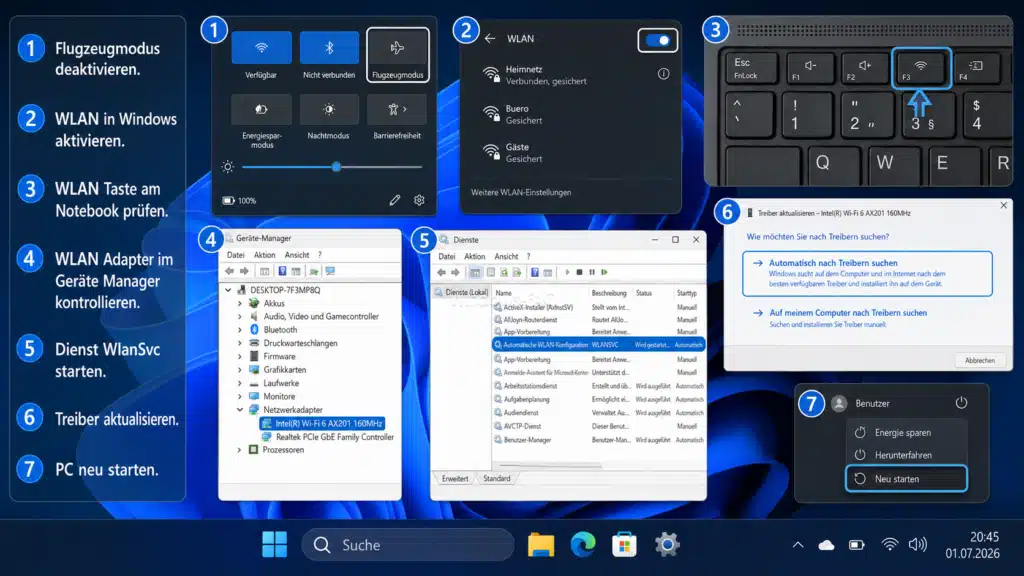This screenshot has height=576, width=1024.
Task: Expand the Monitore category
Action: click(x=240, y=396)
